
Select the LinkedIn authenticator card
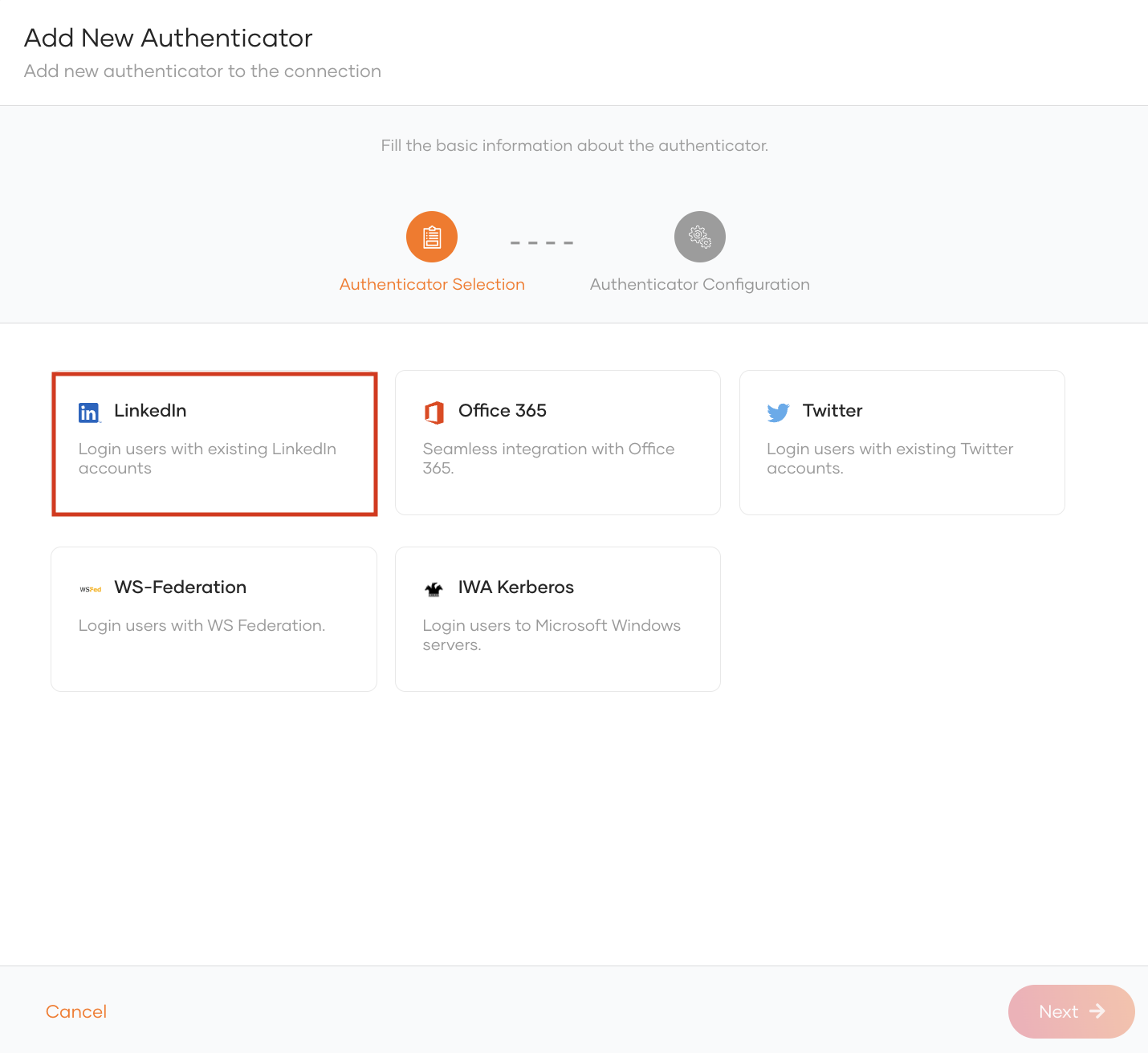214,443
